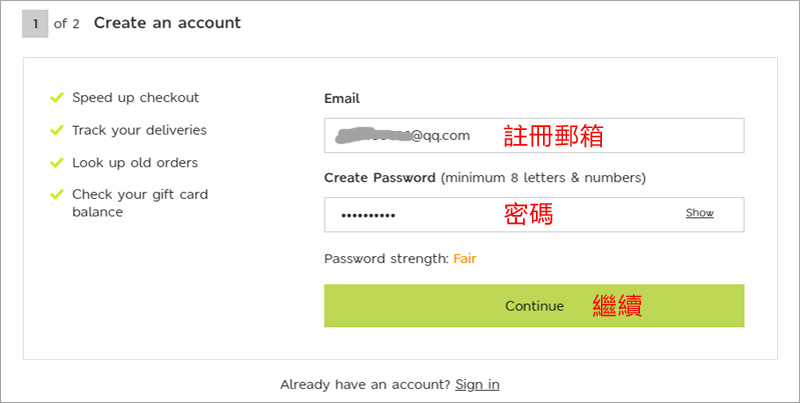
Task: Open the Sign in link
Action: click(477, 384)
